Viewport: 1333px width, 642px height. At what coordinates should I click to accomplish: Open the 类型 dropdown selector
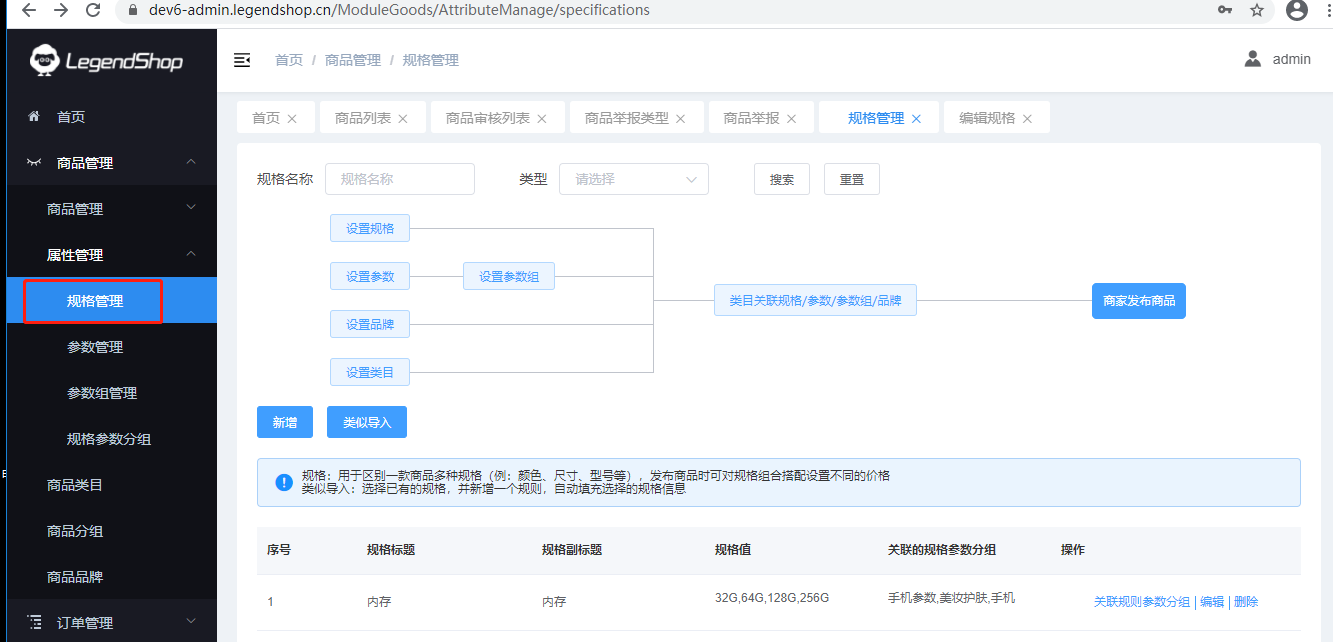click(x=633, y=179)
